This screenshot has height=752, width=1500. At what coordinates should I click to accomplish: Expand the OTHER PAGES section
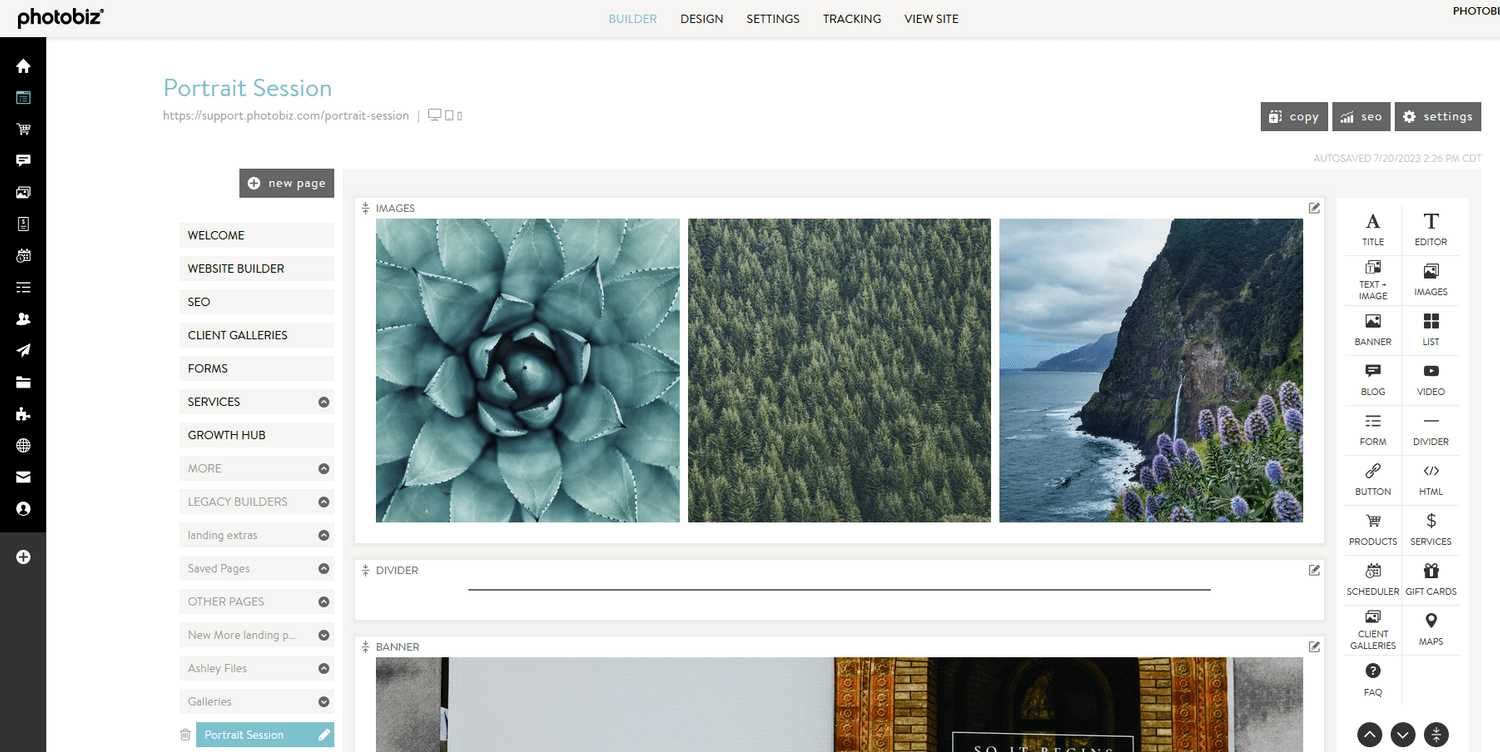[323, 601]
